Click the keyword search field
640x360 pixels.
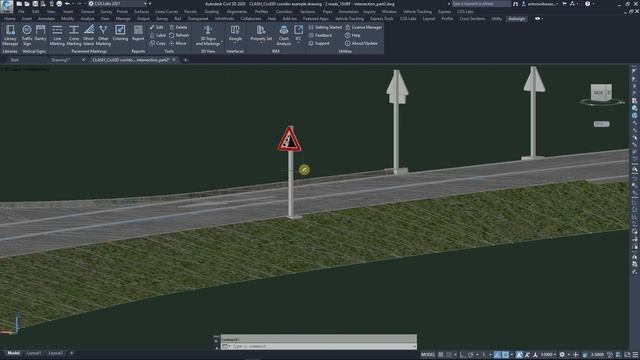coord(481,4)
